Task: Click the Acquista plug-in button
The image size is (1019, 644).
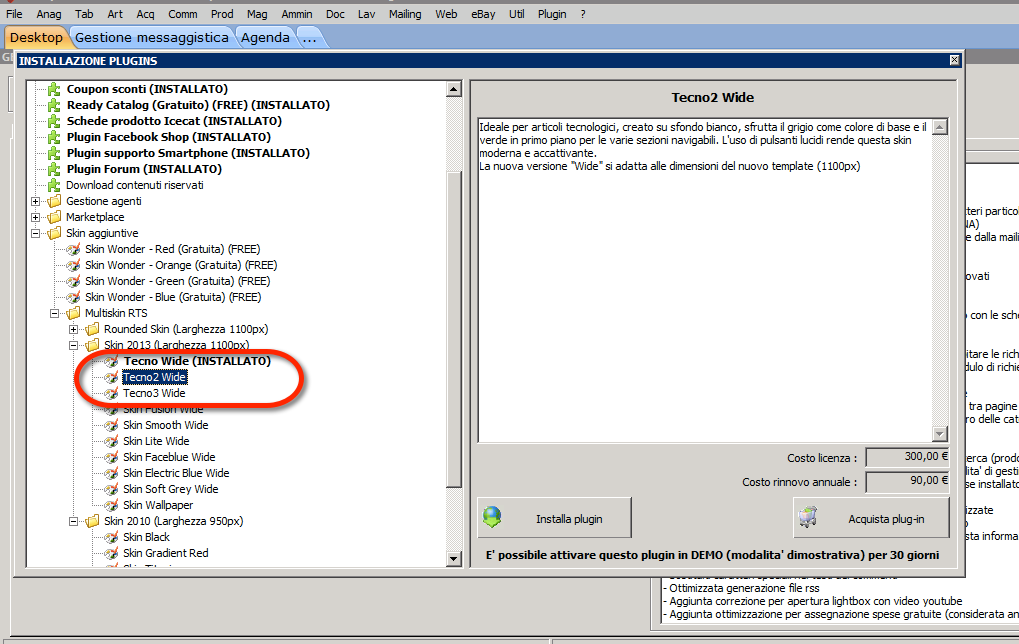Action: click(871, 518)
